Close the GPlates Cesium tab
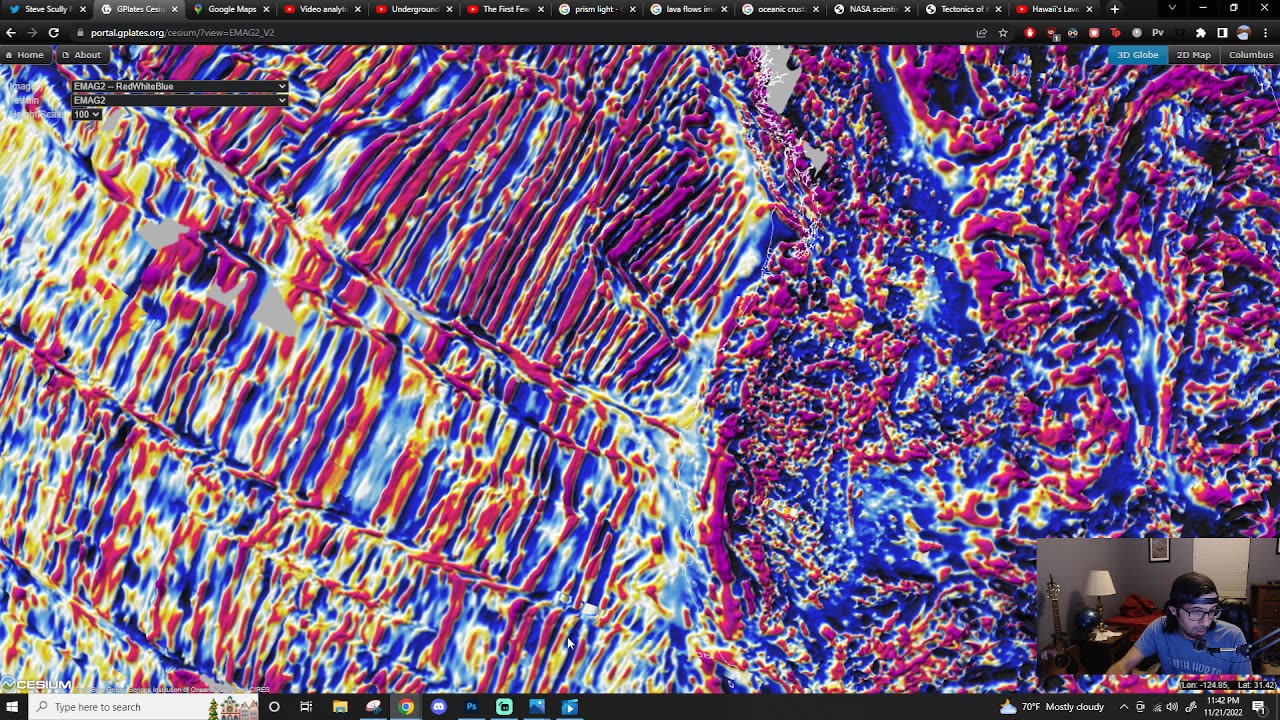1280x720 pixels. [x=175, y=9]
